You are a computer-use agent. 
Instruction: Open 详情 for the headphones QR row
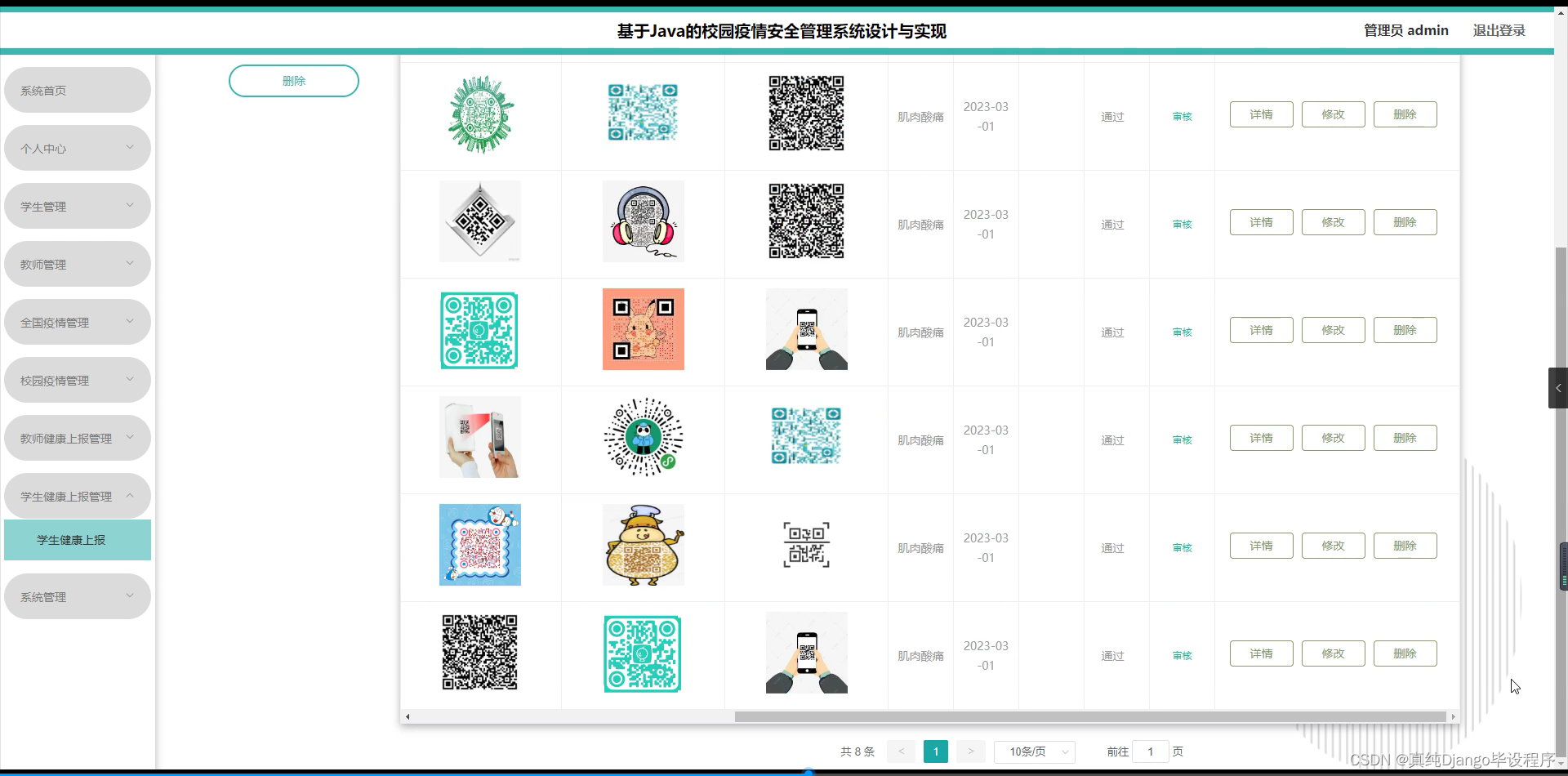[x=1262, y=222]
